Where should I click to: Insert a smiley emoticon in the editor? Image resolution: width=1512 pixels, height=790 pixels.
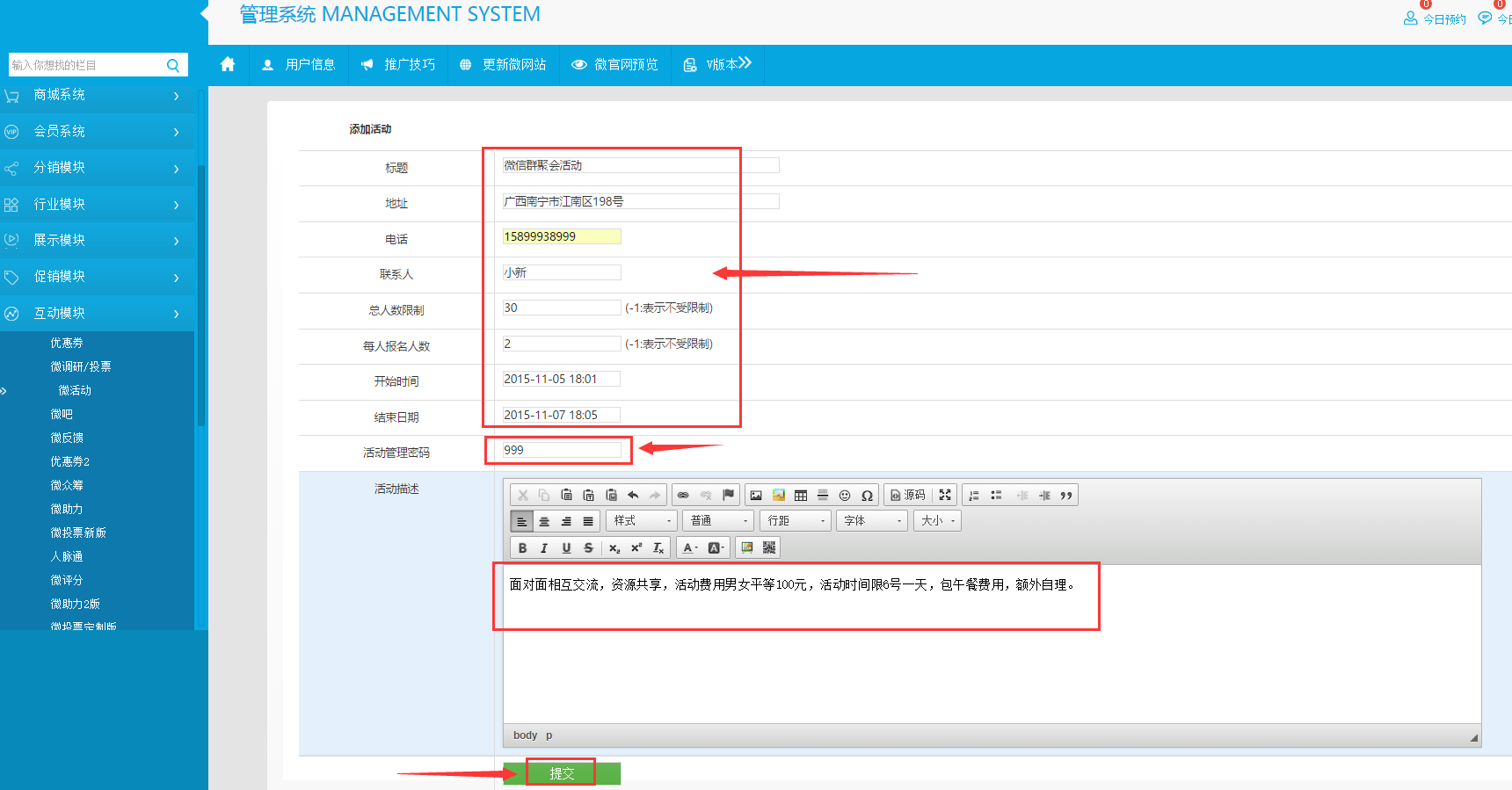[x=845, y=496]
